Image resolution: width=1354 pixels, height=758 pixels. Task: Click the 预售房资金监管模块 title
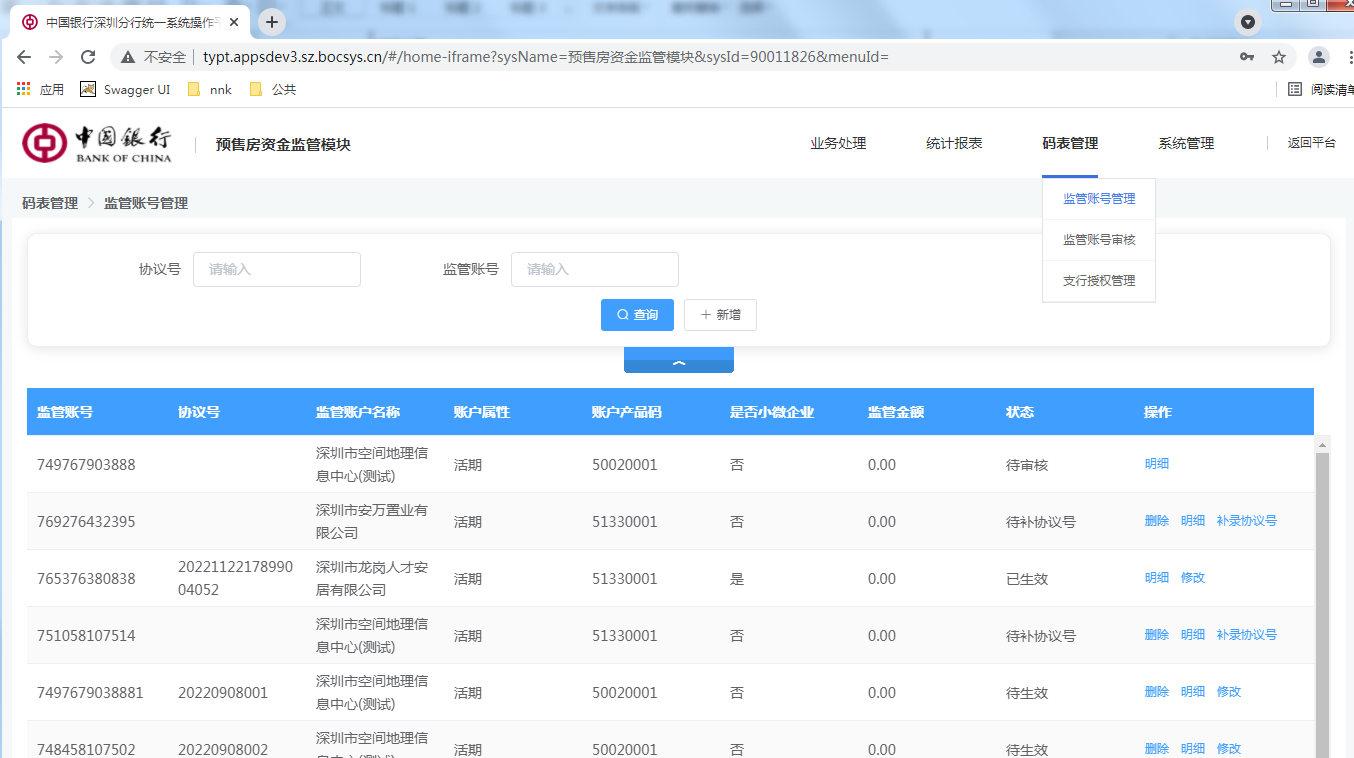[x=283, y=145]
